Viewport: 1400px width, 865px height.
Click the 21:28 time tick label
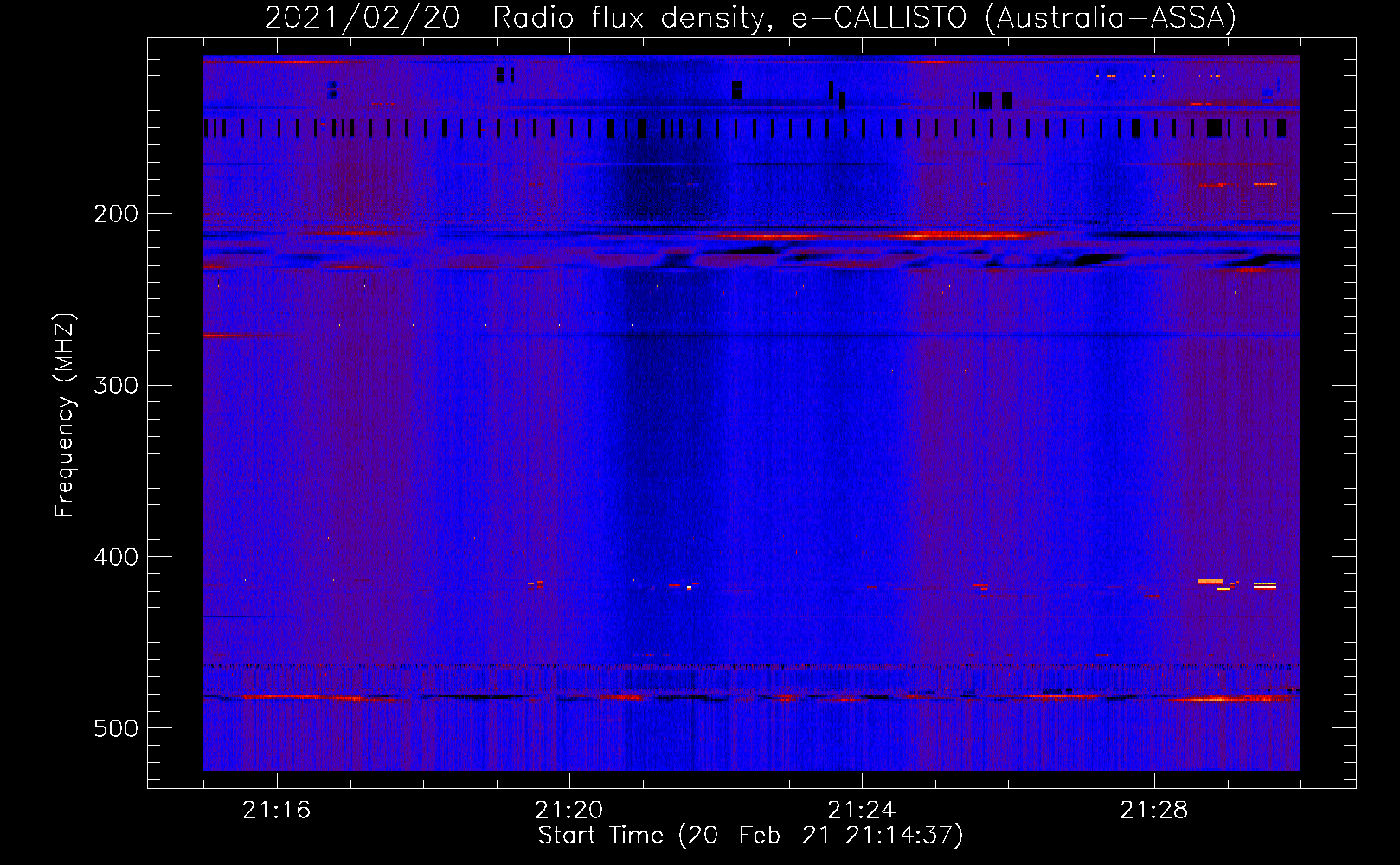(x=1154, y=811)
